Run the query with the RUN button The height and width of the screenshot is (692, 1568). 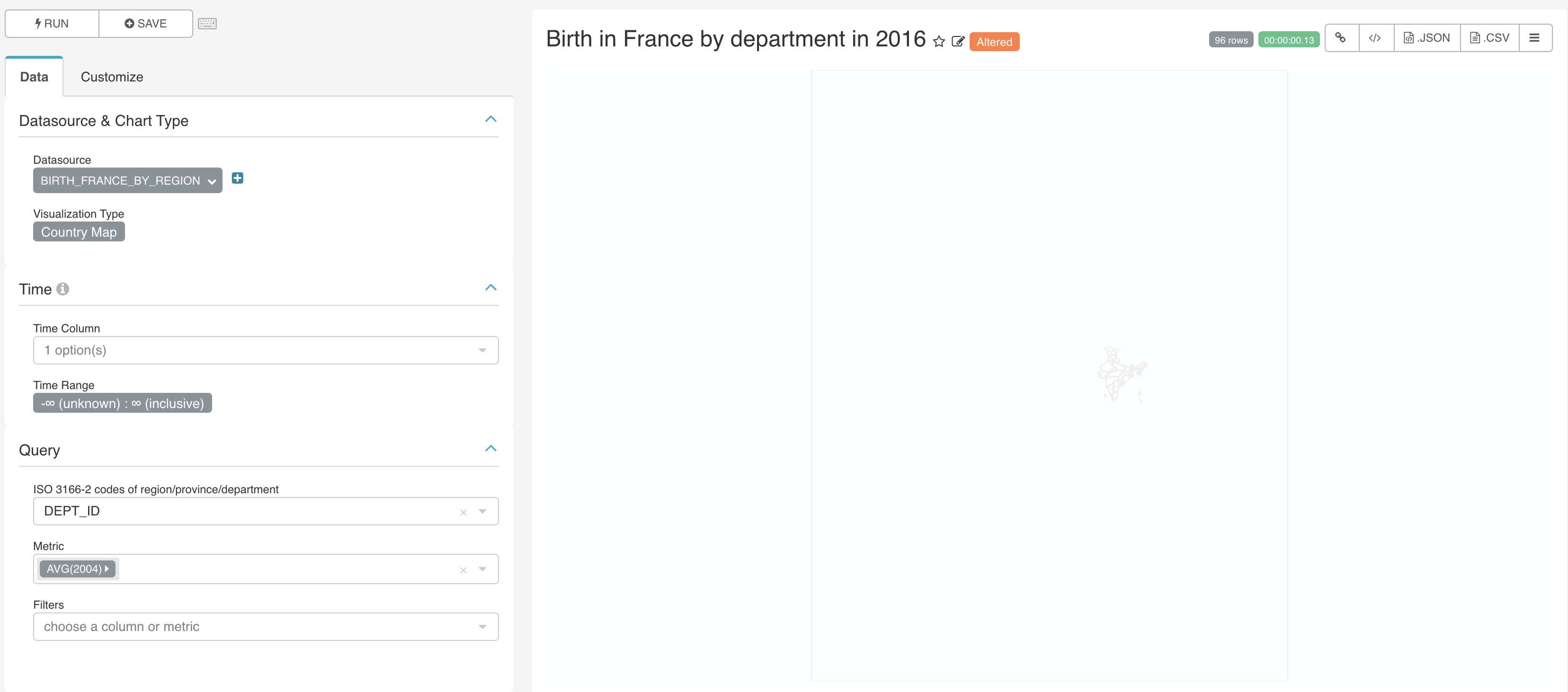[x=52, y=23]
